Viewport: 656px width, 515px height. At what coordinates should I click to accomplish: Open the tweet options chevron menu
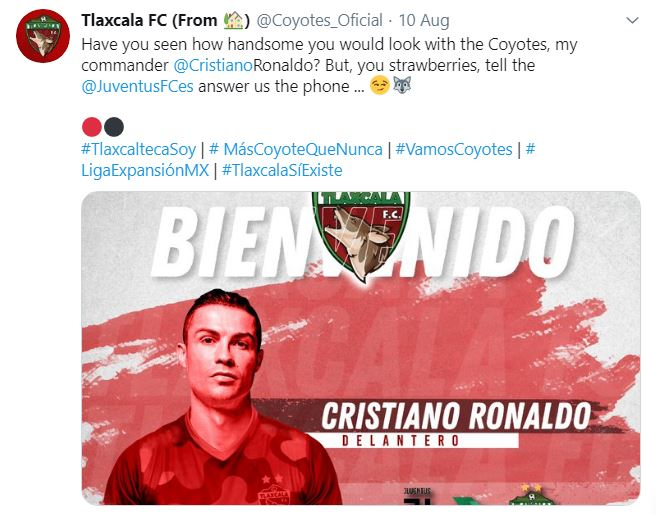pyautogui.click(x=632, y=20)
